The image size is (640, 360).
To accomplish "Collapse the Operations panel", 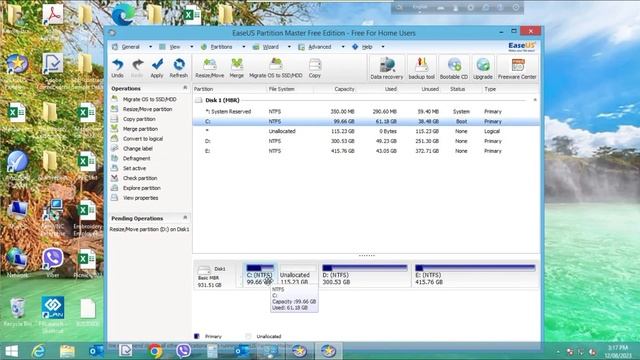I will tap(185, 88).
